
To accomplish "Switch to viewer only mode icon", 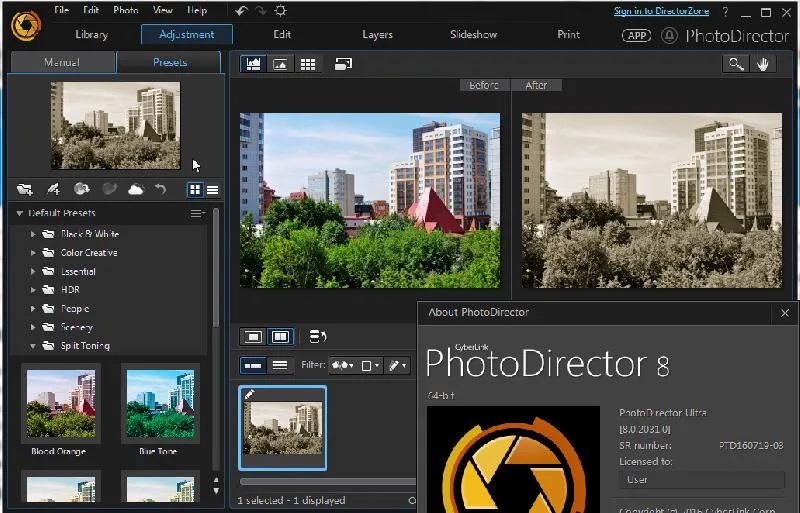I will (280, 64).
